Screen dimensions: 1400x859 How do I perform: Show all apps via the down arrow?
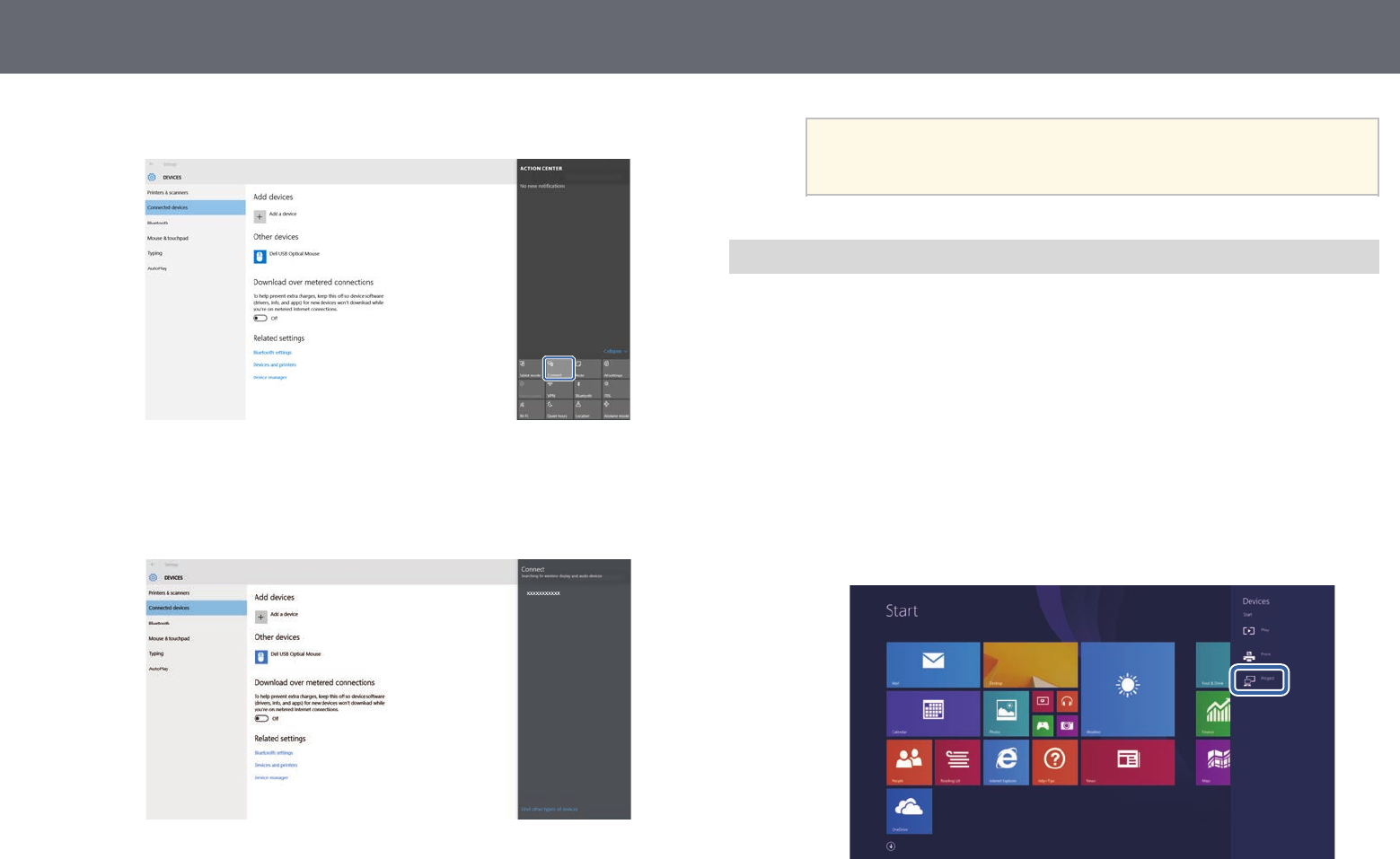(x=891, y=846)
